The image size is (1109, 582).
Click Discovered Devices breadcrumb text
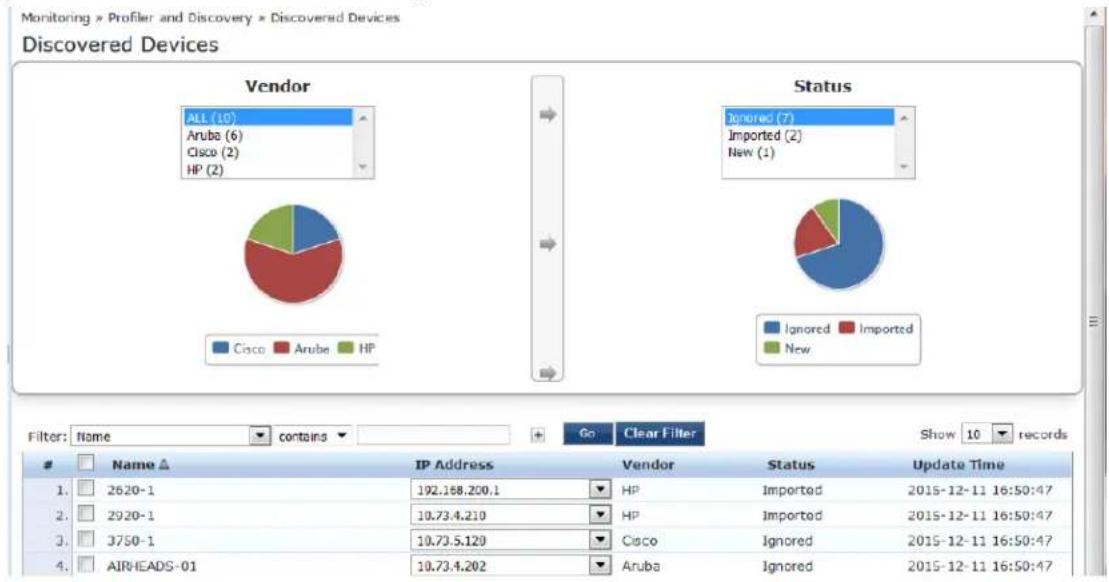335,18
